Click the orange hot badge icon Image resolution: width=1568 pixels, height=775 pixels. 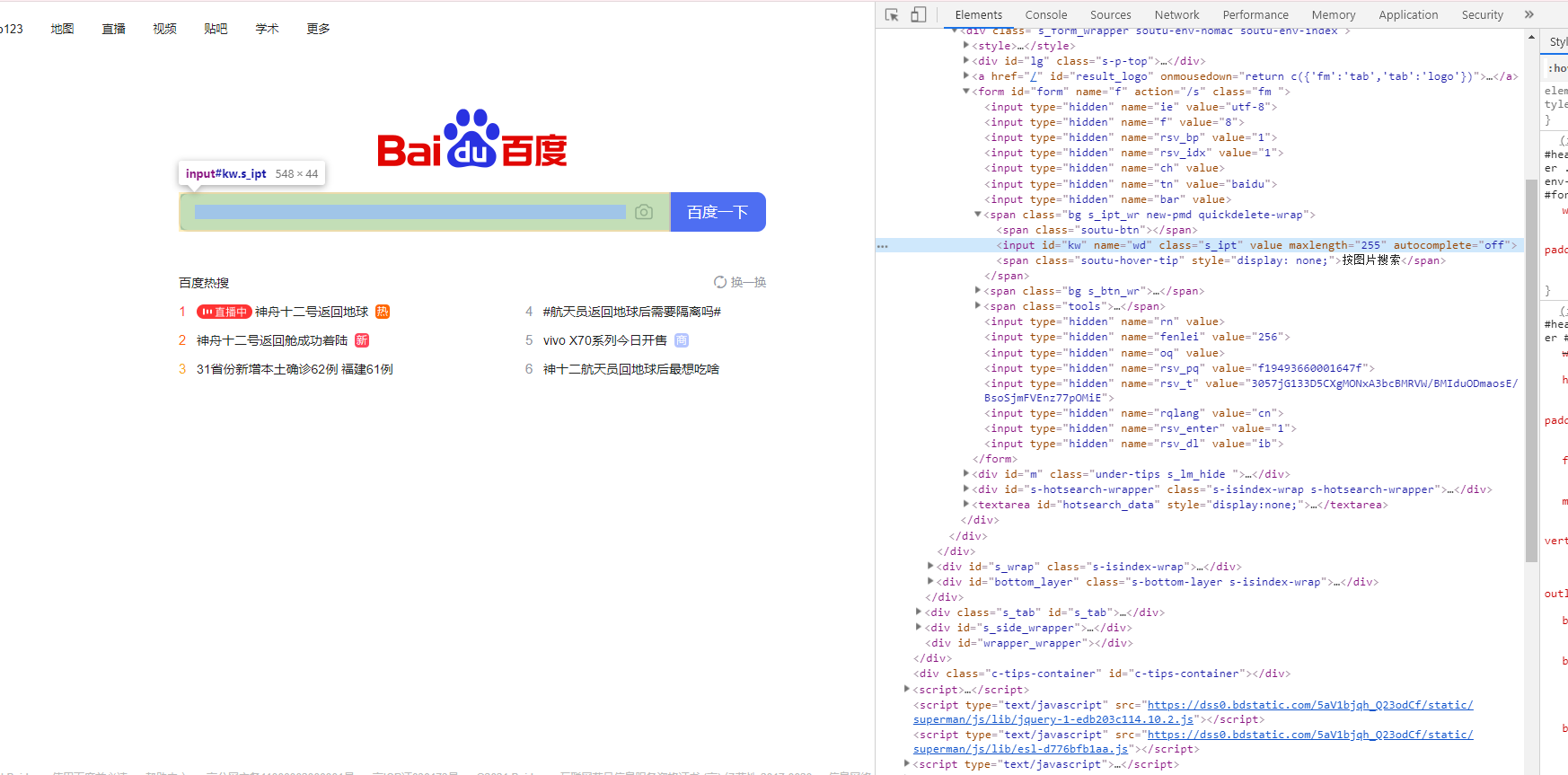tap(383, 312)
